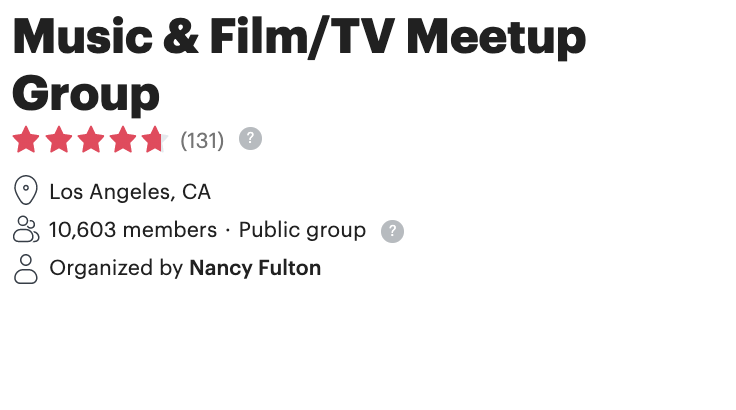Click the location pin icon
736x410 pixels.
26,190
